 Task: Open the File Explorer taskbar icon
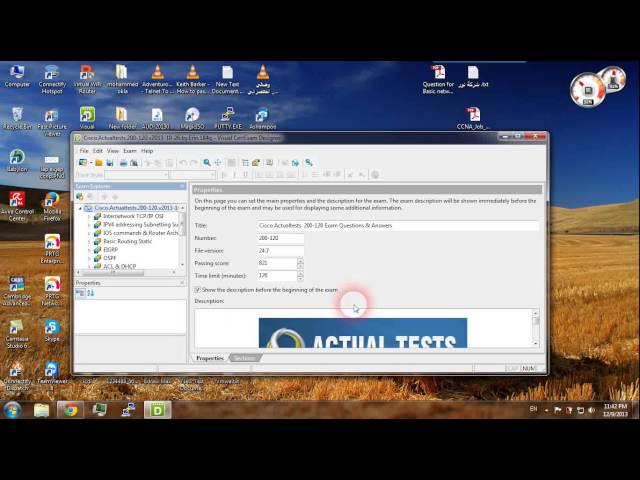pyautogui.click(x=41, y=410)
